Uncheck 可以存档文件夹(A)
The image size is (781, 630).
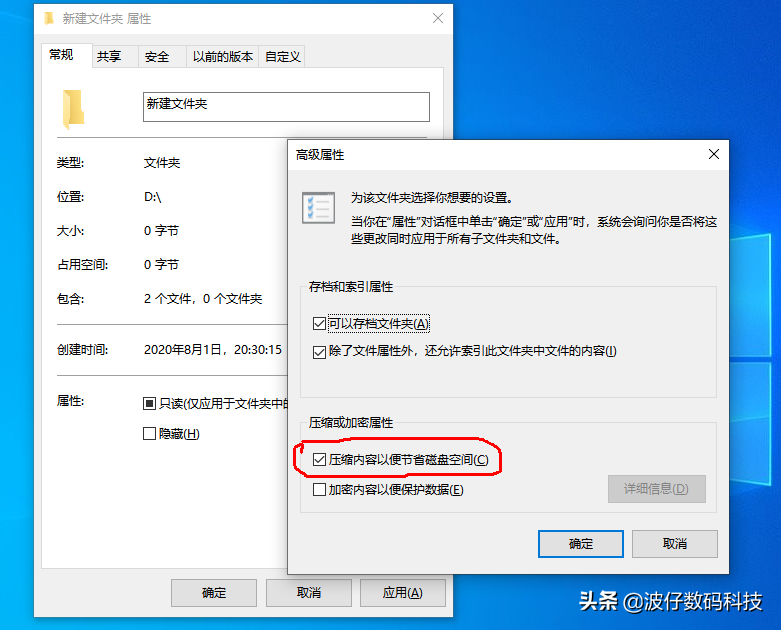(319, 324)
